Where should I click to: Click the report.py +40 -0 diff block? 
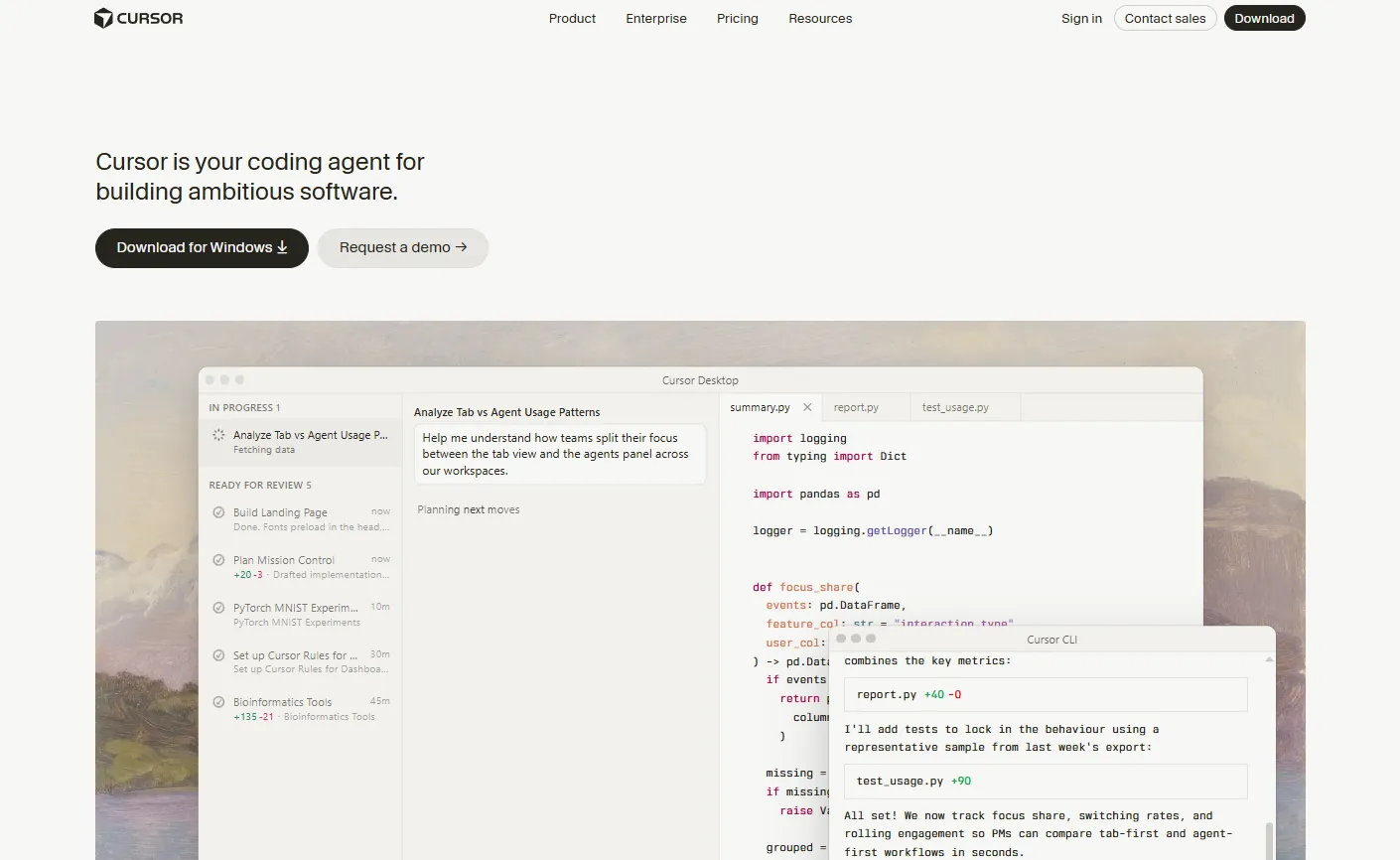coord(1046,695)
